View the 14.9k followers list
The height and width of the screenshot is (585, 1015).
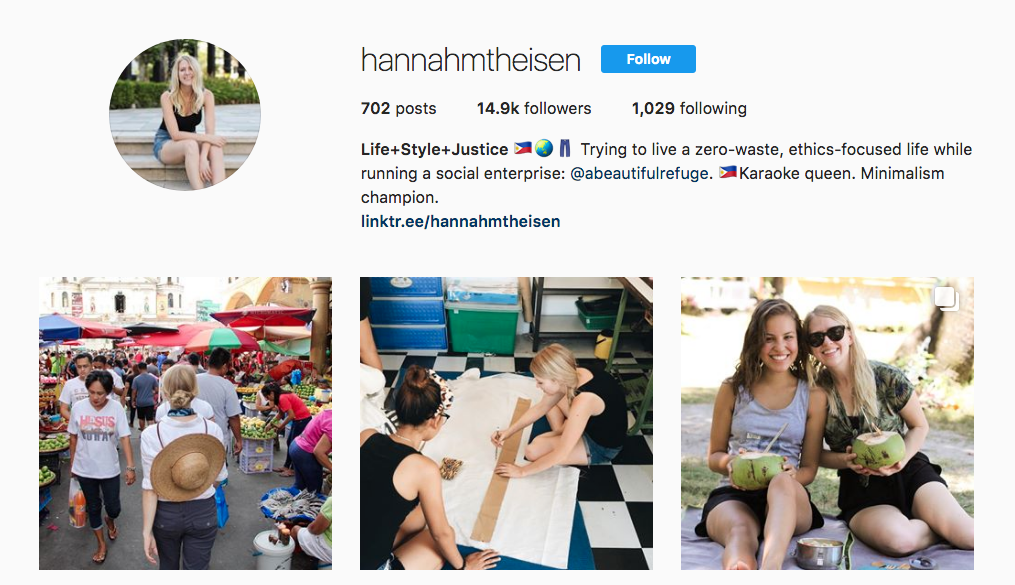point(534,108)
